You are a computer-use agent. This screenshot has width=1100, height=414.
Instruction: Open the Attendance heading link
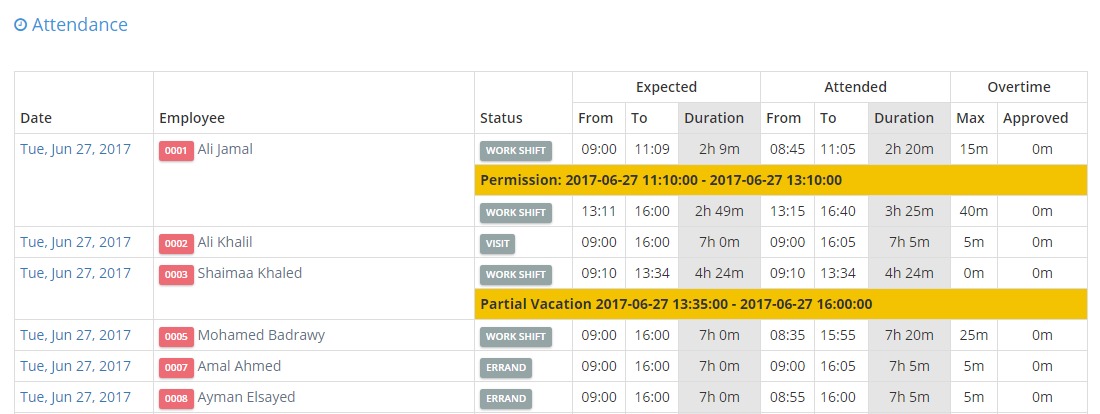point(79,25)
